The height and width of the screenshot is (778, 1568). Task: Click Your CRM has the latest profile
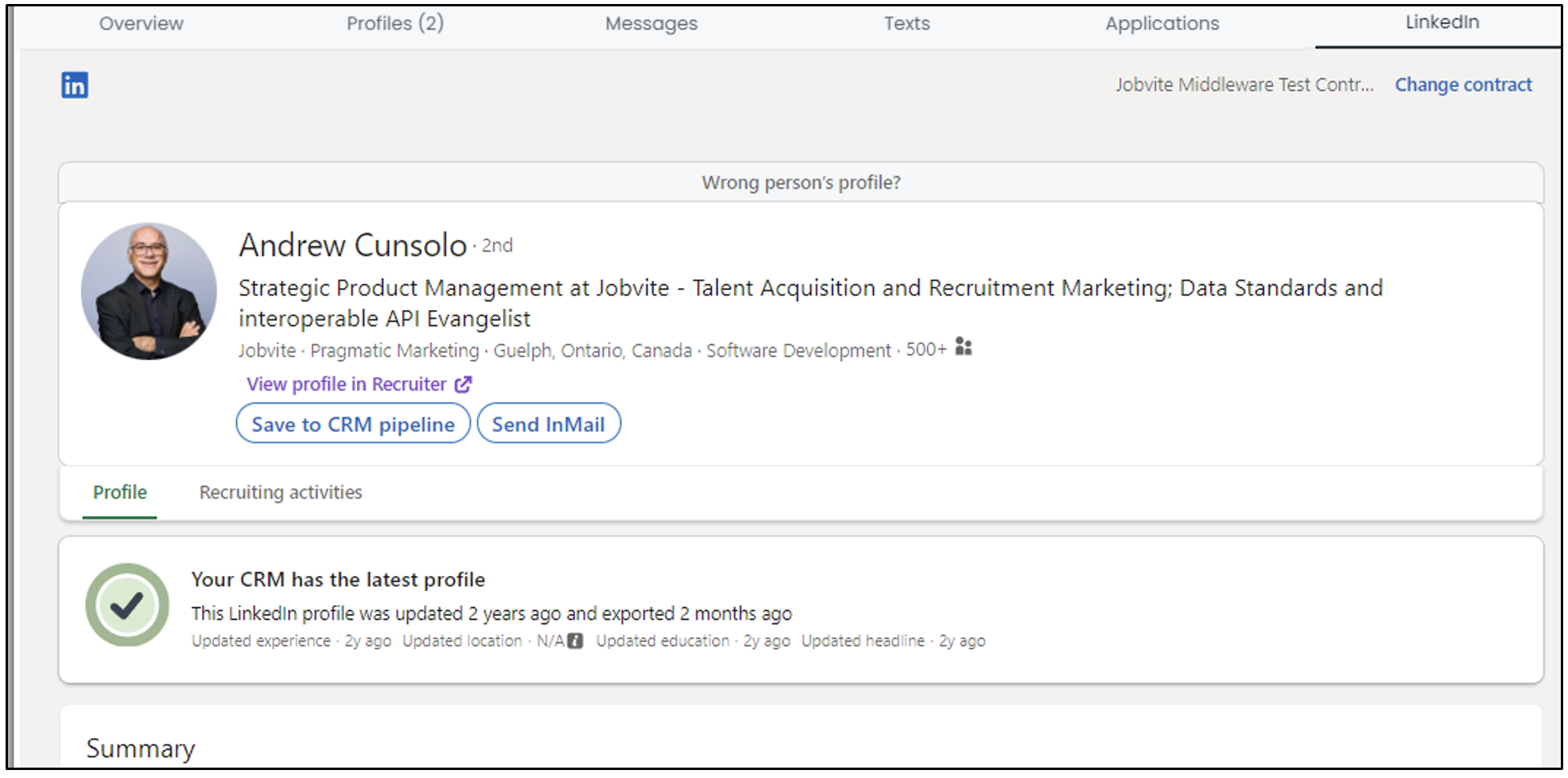[x=339, y=579]
